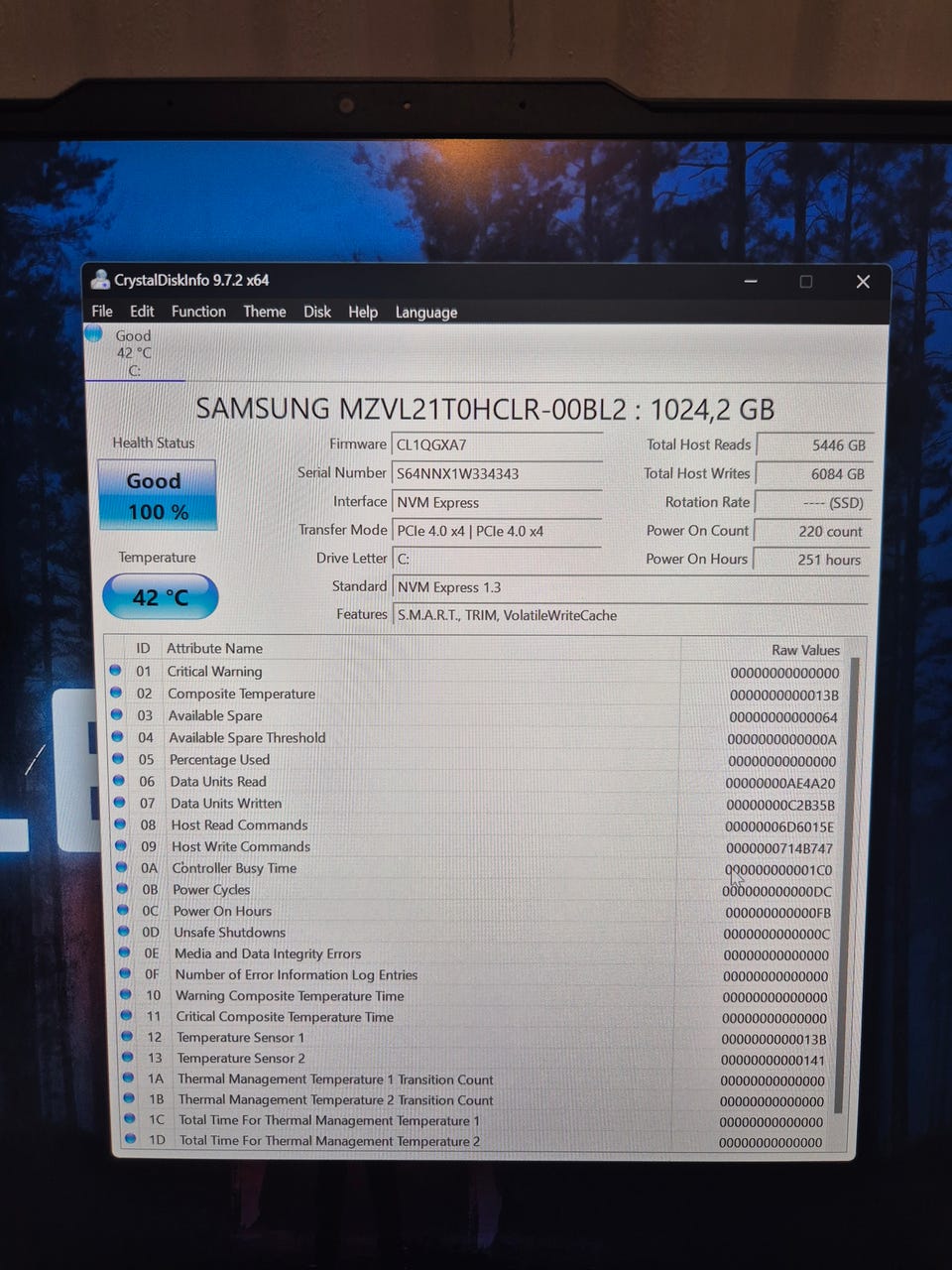Click status orb for Thermal Management Temperature 2 Transition Count
952x1270 pixels.
pyautogui.click(x=129, y=1098)
